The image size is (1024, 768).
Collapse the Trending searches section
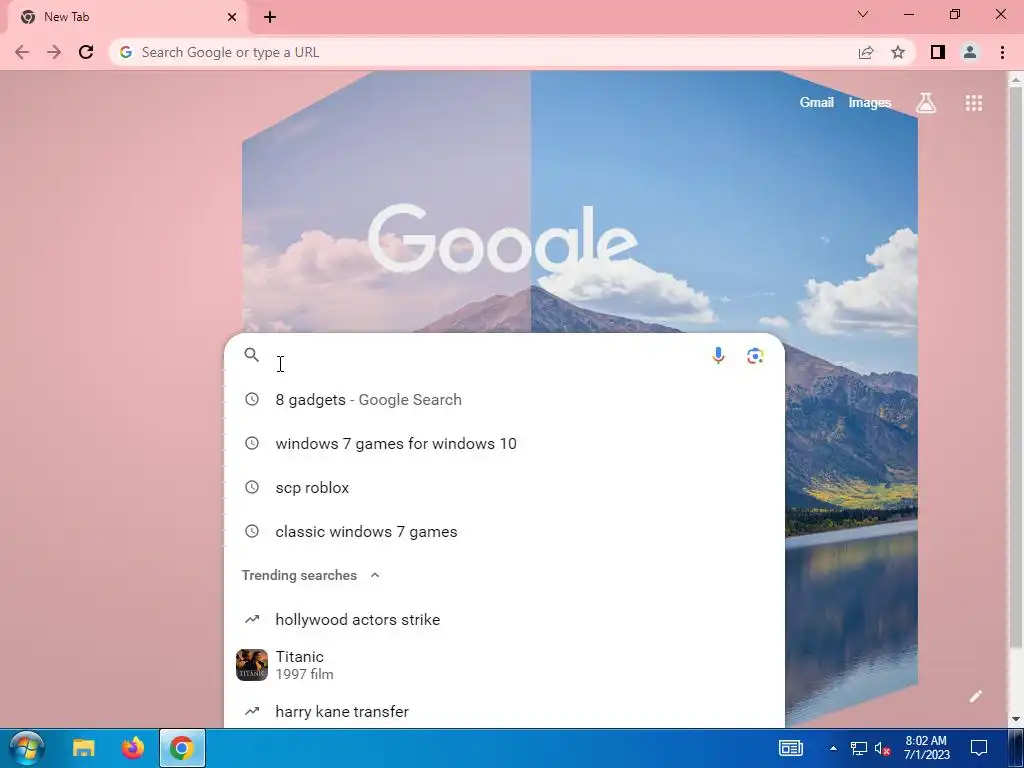click(375, 575)
